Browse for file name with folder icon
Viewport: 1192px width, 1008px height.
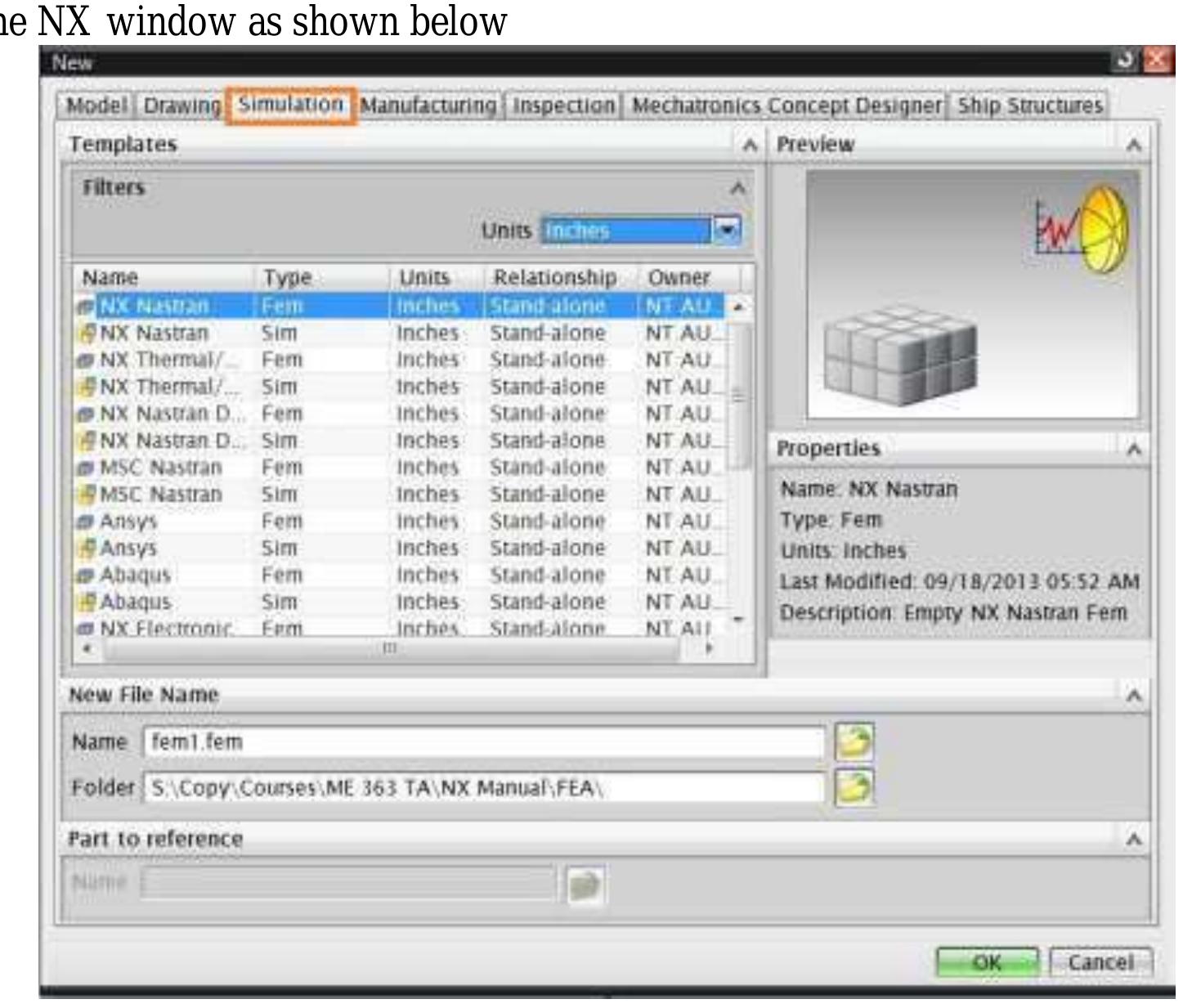click(x=854, y=742)
